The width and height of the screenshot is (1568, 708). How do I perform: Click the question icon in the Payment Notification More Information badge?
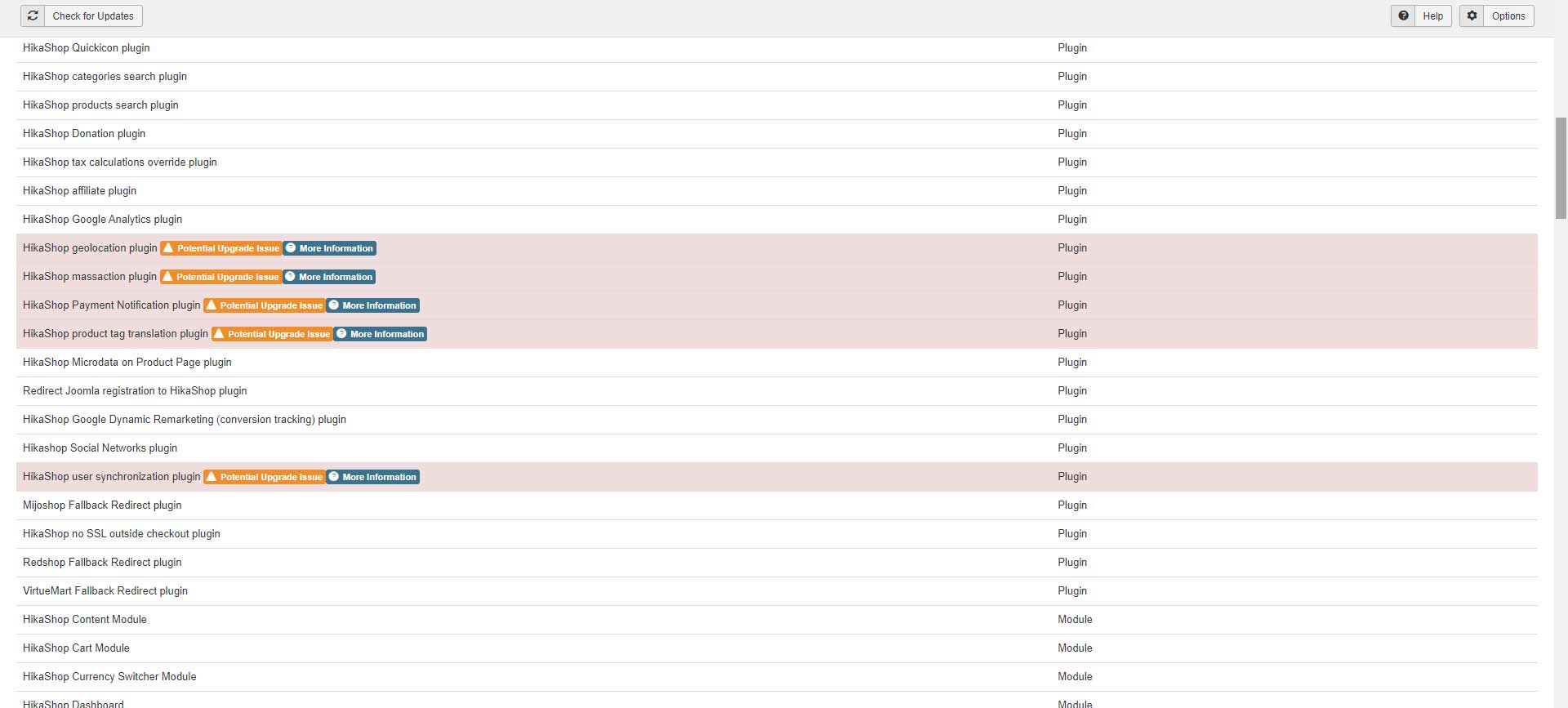[x=333, y=305]
